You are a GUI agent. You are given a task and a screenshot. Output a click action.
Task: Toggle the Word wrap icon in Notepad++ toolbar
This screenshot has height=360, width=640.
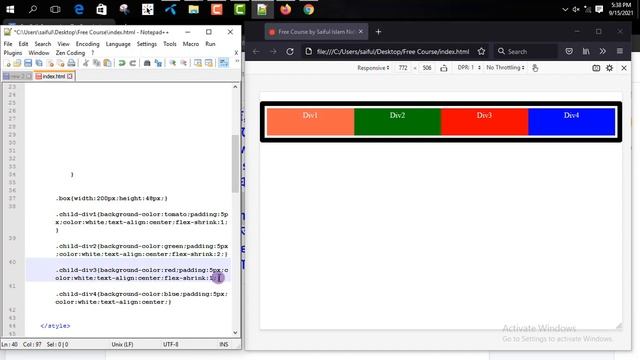coord(224,63)
